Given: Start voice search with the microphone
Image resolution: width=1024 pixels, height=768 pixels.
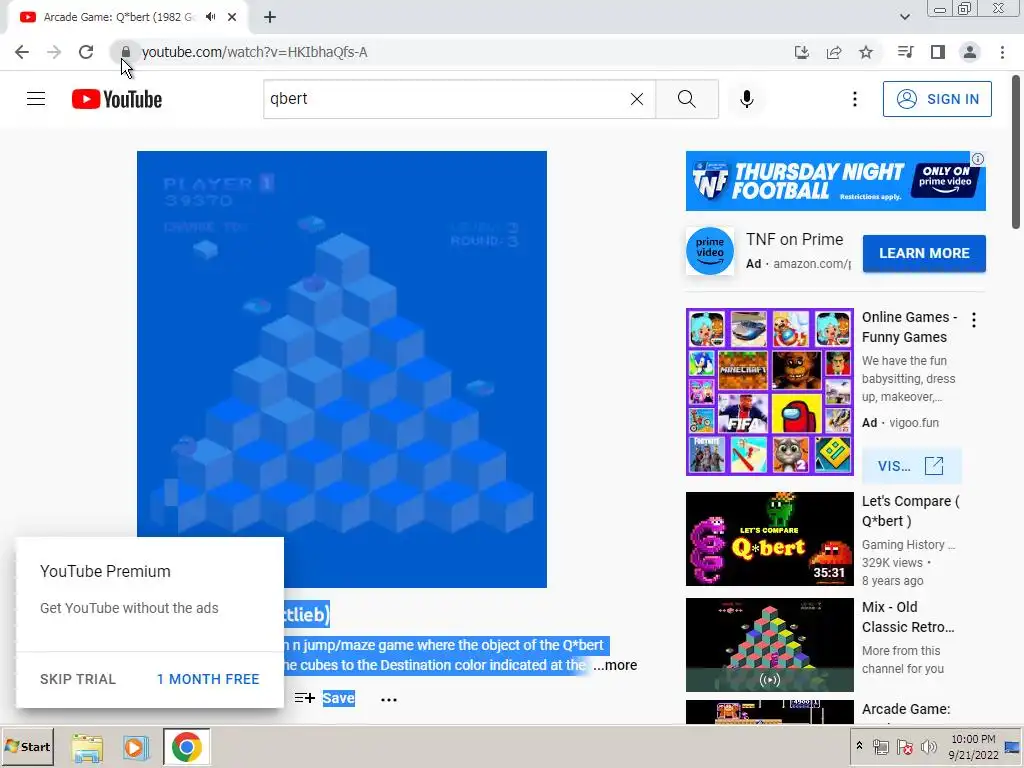Looking at the screenshot, I should point(747,99).
